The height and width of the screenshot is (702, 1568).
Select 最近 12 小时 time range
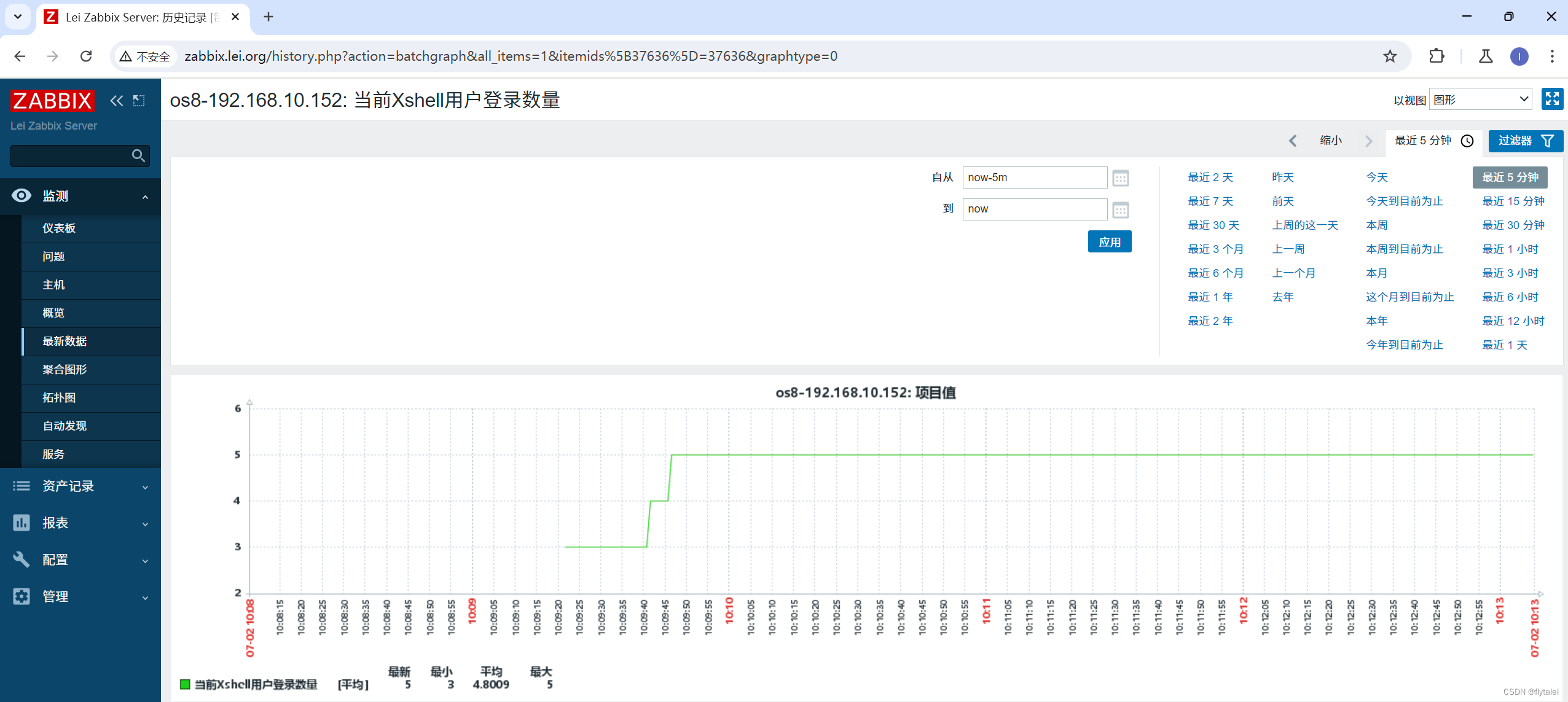1513,321
